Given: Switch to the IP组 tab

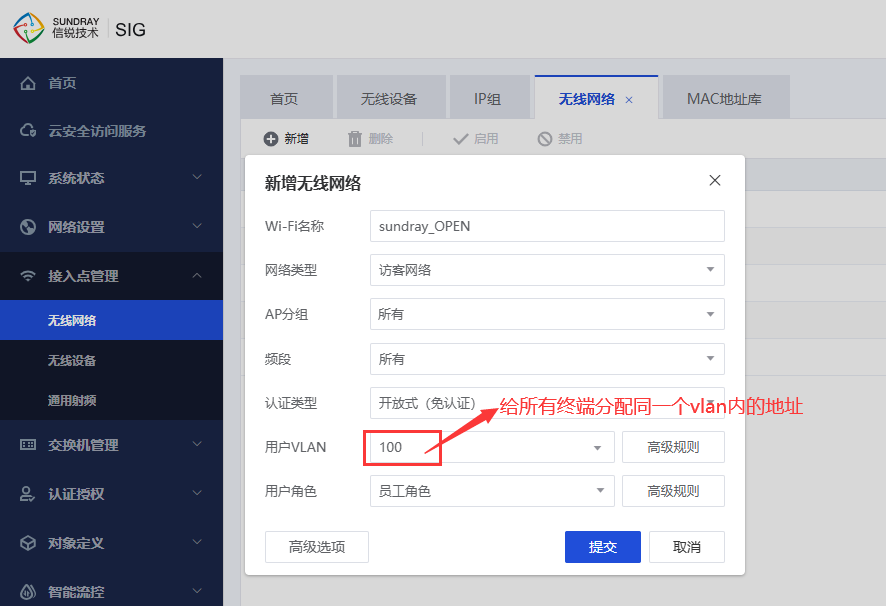Looking at the screenshot, I should (489, 97).
